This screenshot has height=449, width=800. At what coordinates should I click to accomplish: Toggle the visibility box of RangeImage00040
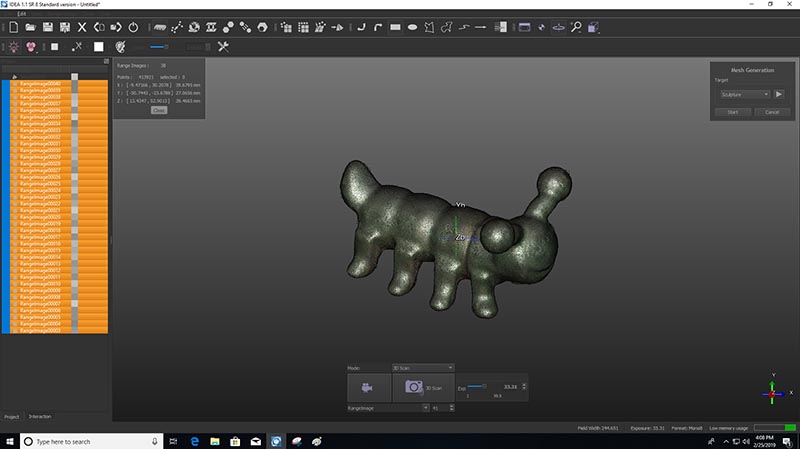click(74, 84)
